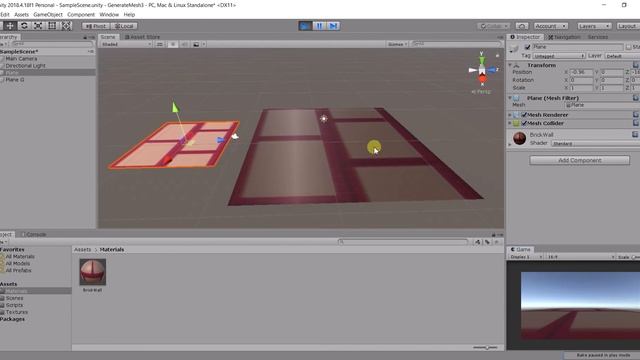
Task: Open the Edit menu
Action: click(4, 14)
